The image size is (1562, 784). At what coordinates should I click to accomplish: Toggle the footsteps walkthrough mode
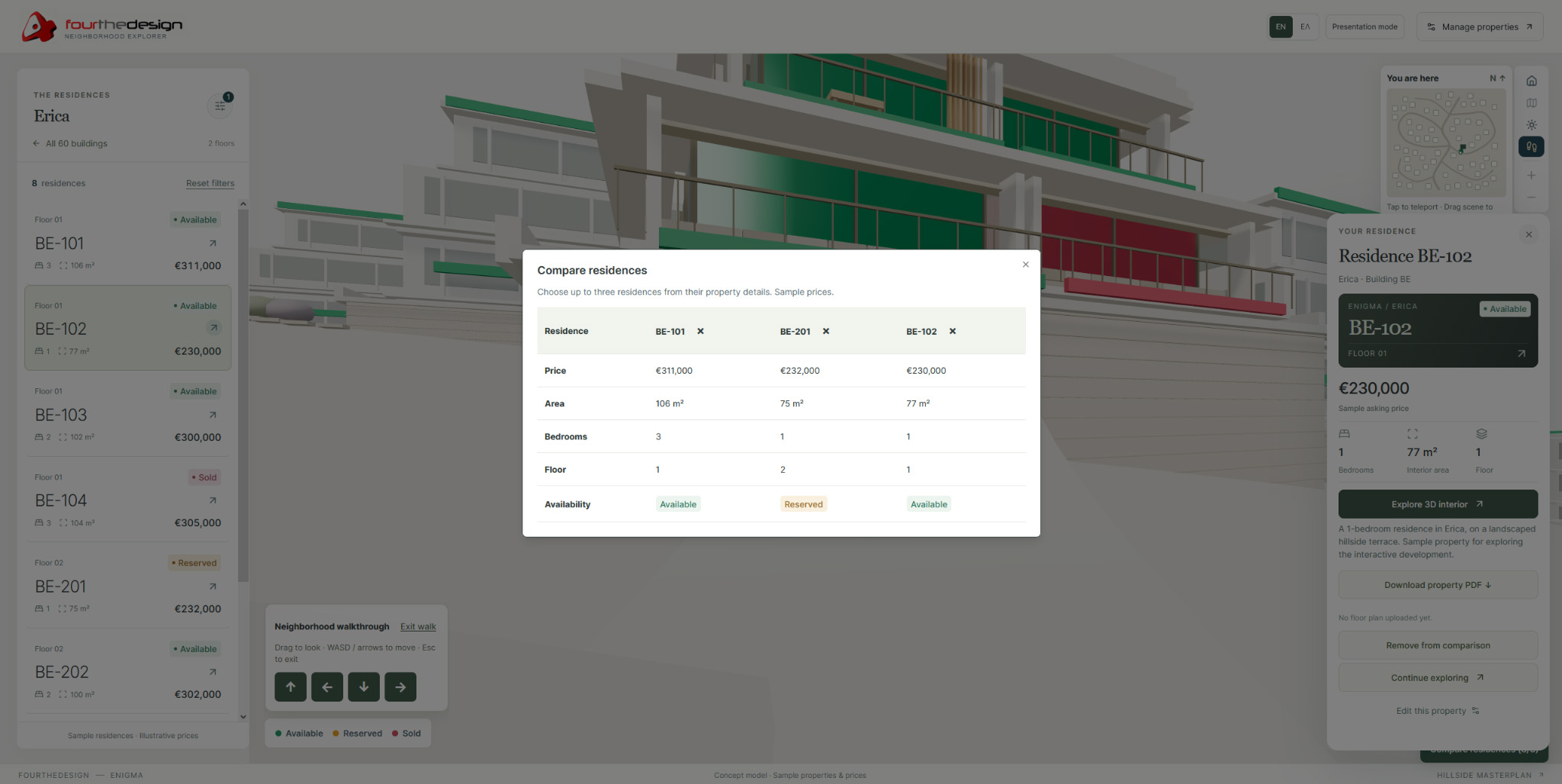(x=1531, y=146)
